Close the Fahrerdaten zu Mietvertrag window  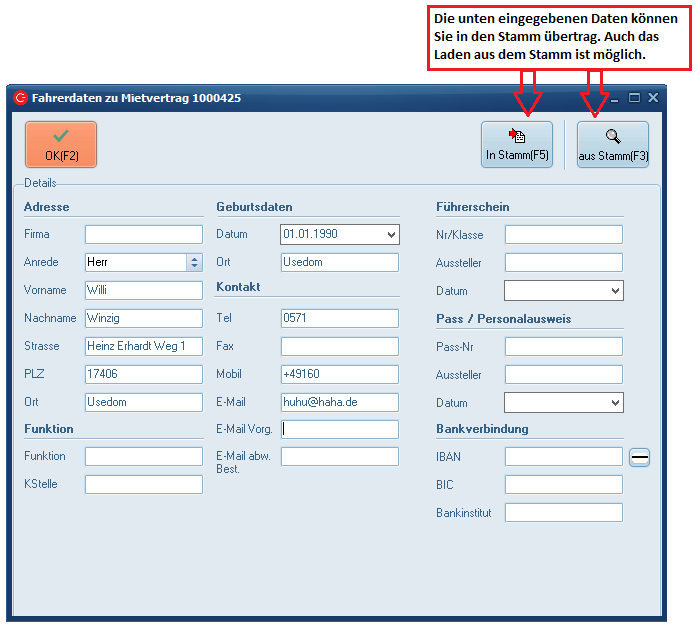[x=653, y=98]
